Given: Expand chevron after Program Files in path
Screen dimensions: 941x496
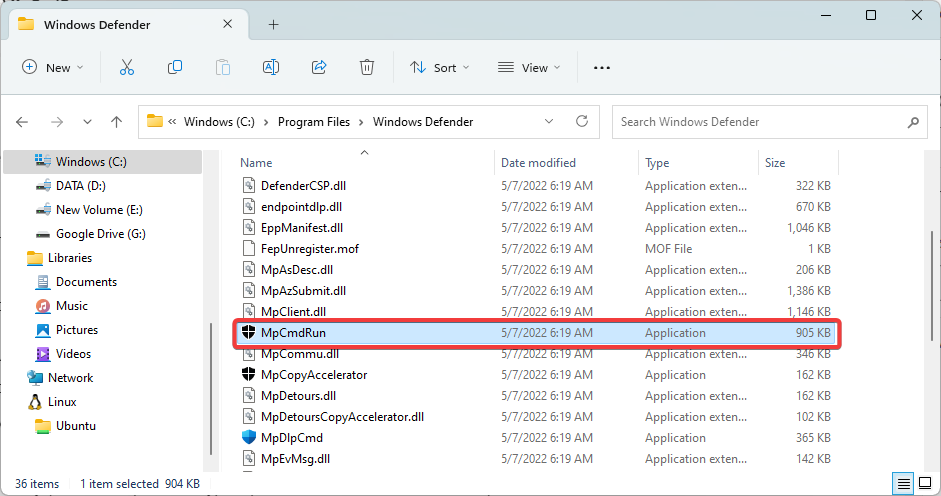Looking at the screenshot, I should click(361, 122).
